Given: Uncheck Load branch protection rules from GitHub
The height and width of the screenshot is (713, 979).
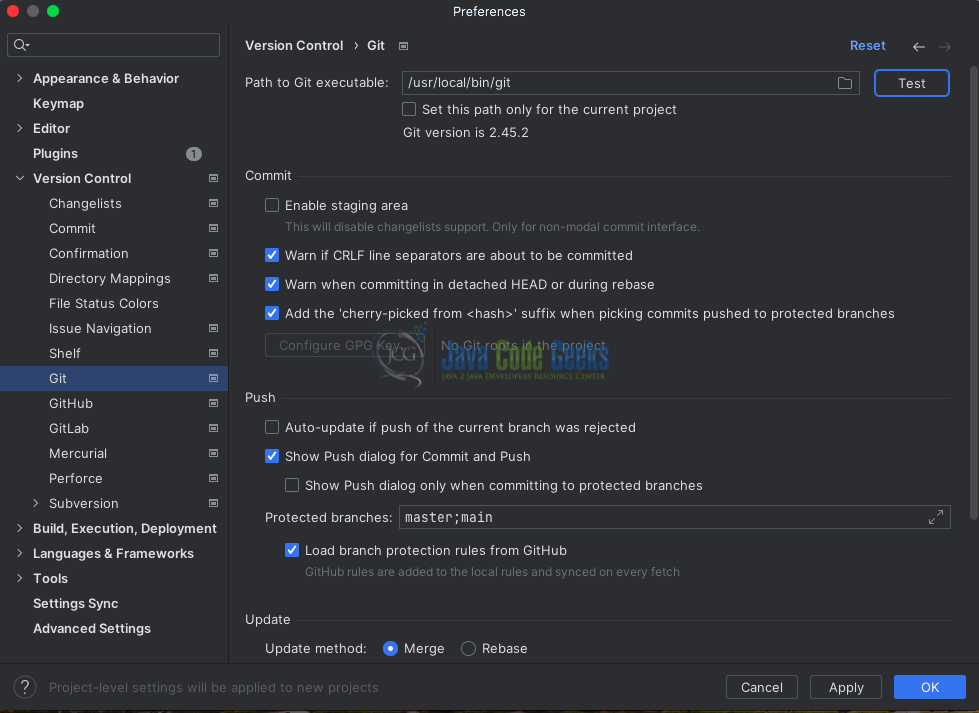Looking at the screenshot, I should pos(292,550).
